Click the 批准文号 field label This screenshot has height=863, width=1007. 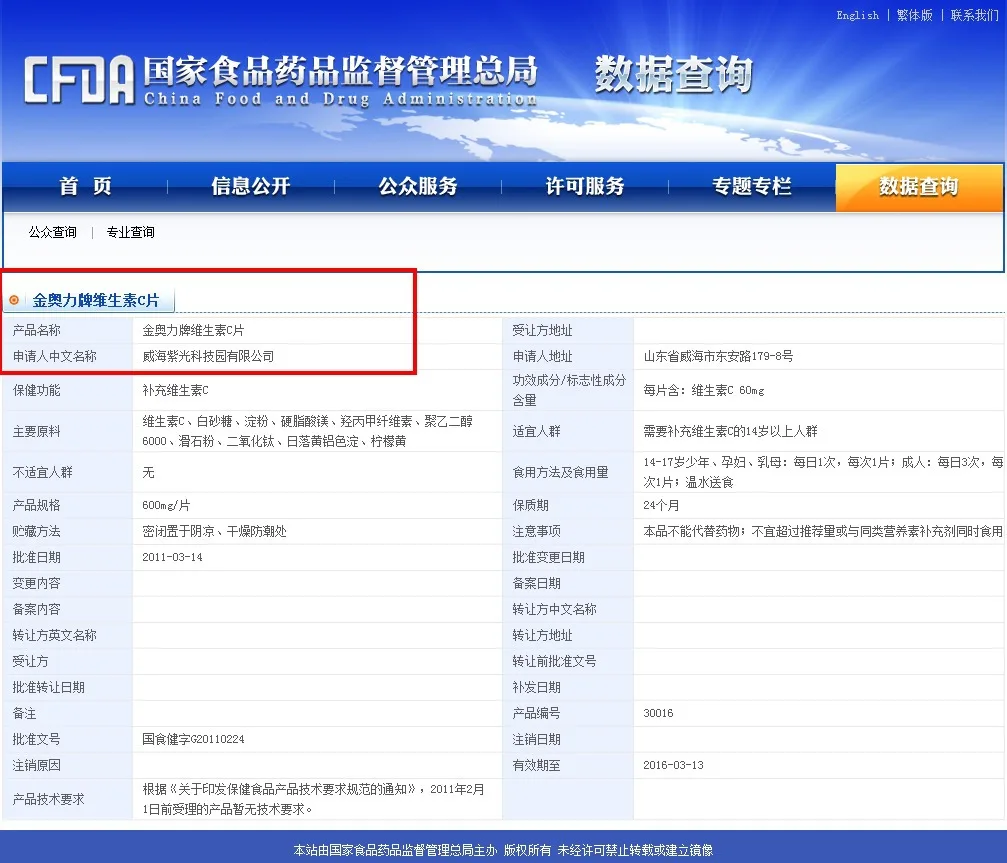[x=37, y=739]
